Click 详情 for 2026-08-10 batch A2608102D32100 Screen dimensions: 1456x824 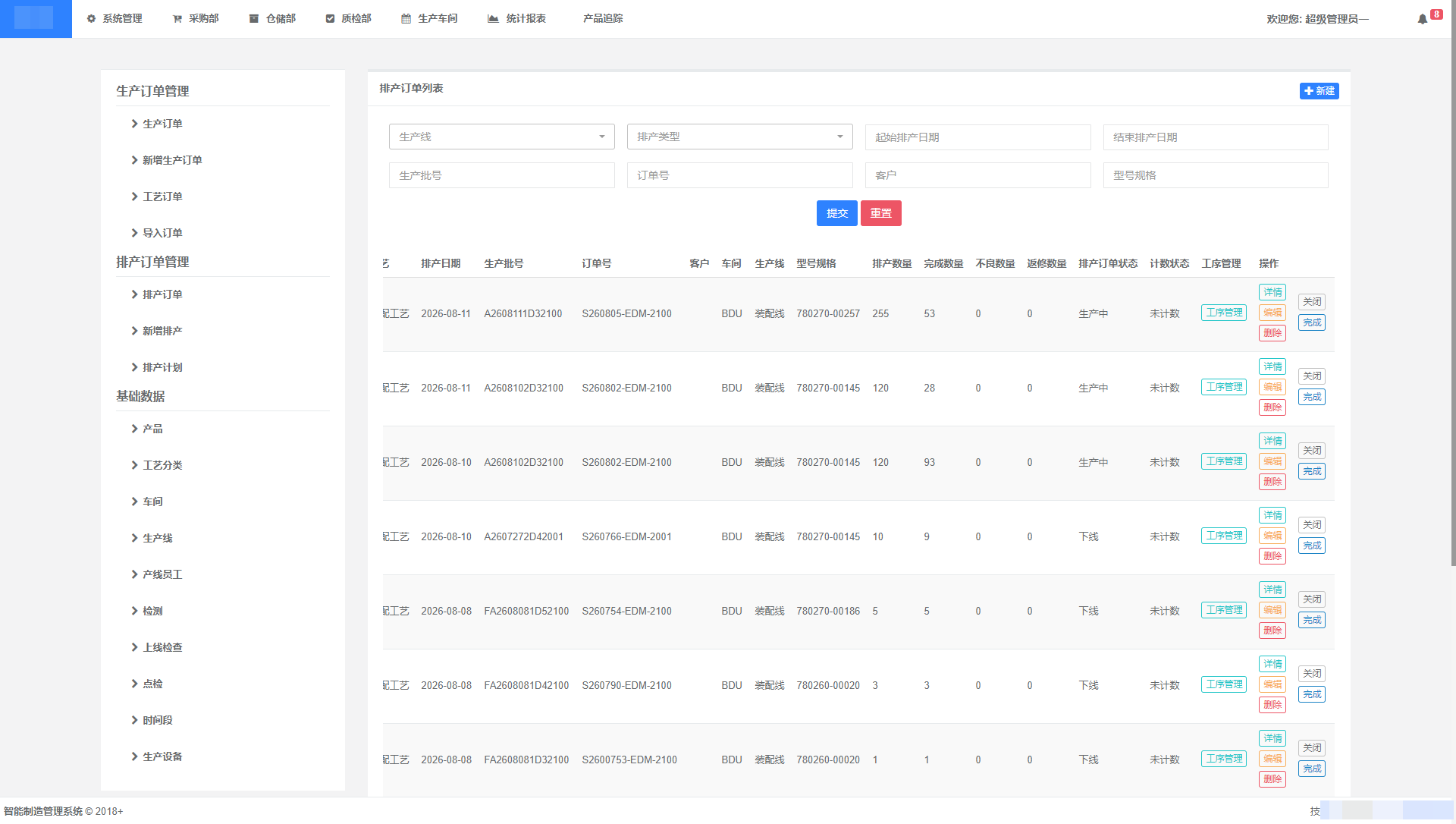click(1272, 441)
